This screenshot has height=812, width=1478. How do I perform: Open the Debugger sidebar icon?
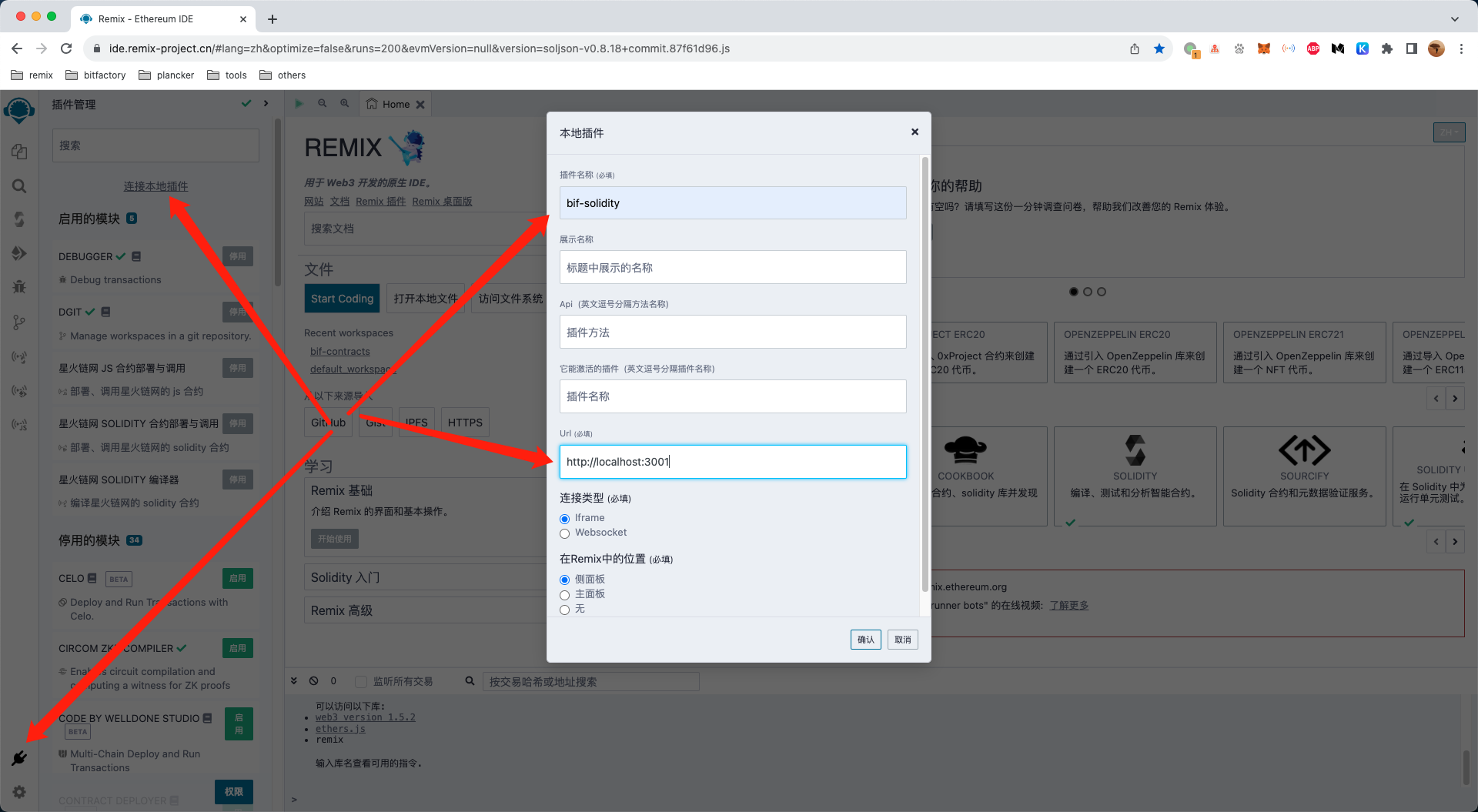[19, 287]
